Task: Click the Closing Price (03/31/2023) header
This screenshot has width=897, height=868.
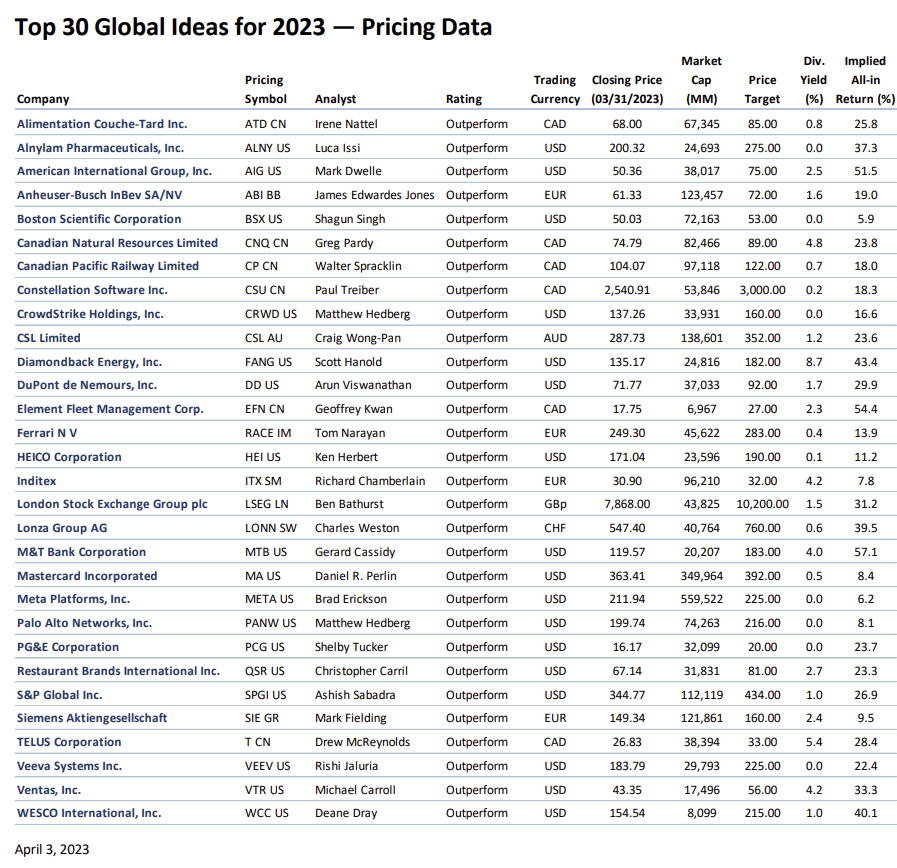Action: point(627,89)
